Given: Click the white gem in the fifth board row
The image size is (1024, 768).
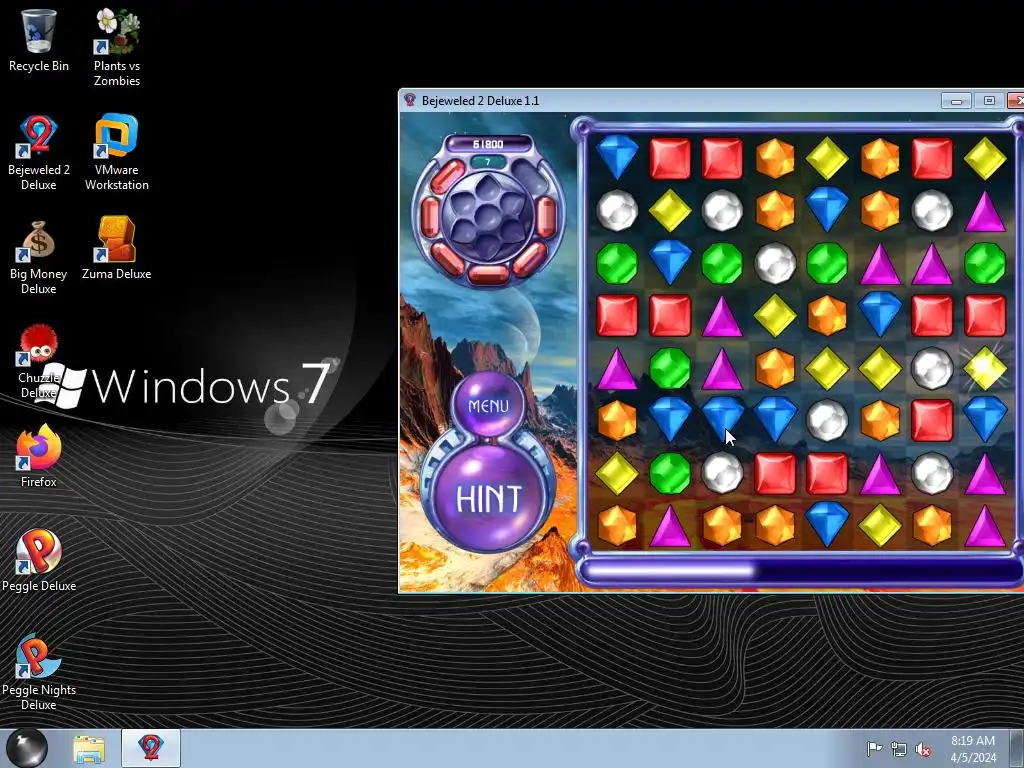Looking at the screenshot, I should 932,368.
